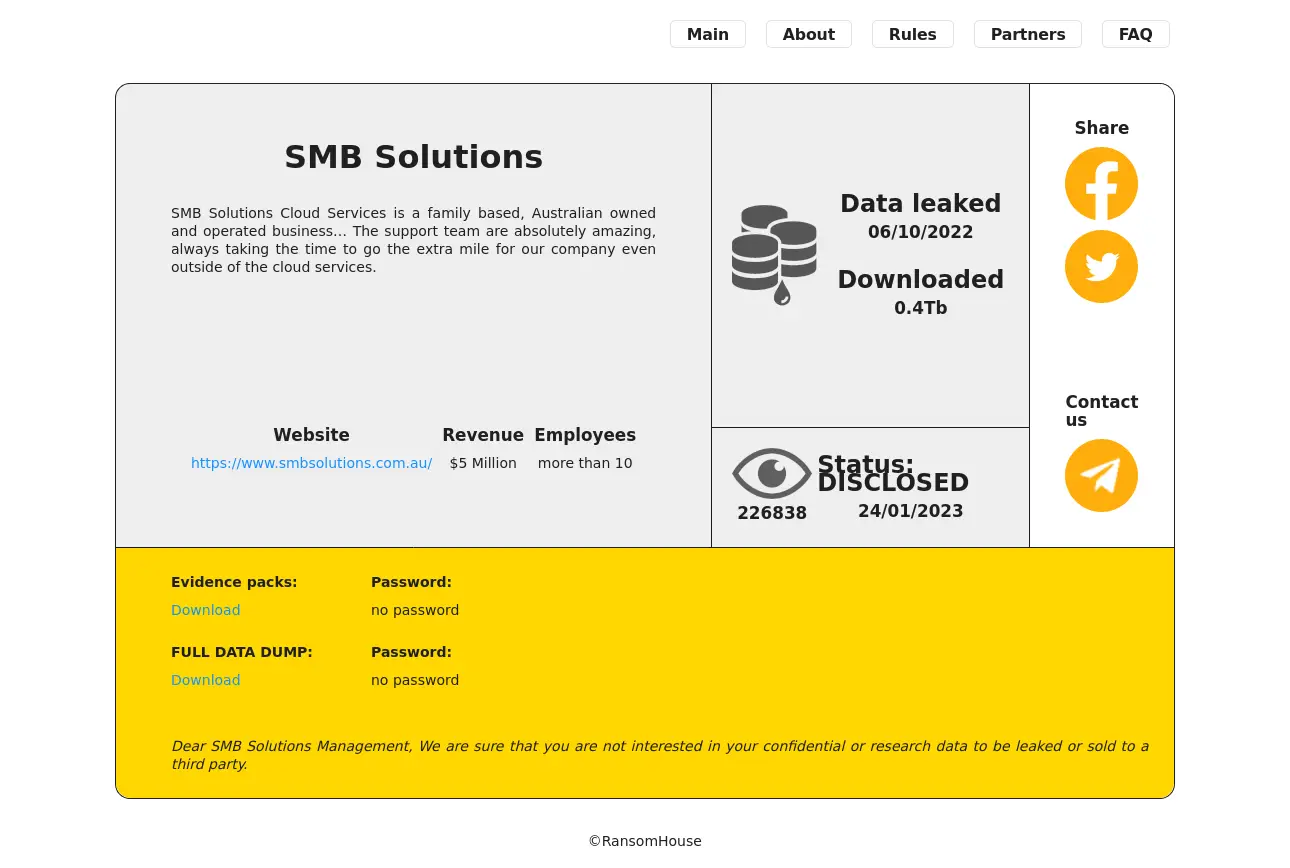Click the SMB Solutions heading
The width and height of the screenshot is (1290, 868).
[x=413, y=157]
